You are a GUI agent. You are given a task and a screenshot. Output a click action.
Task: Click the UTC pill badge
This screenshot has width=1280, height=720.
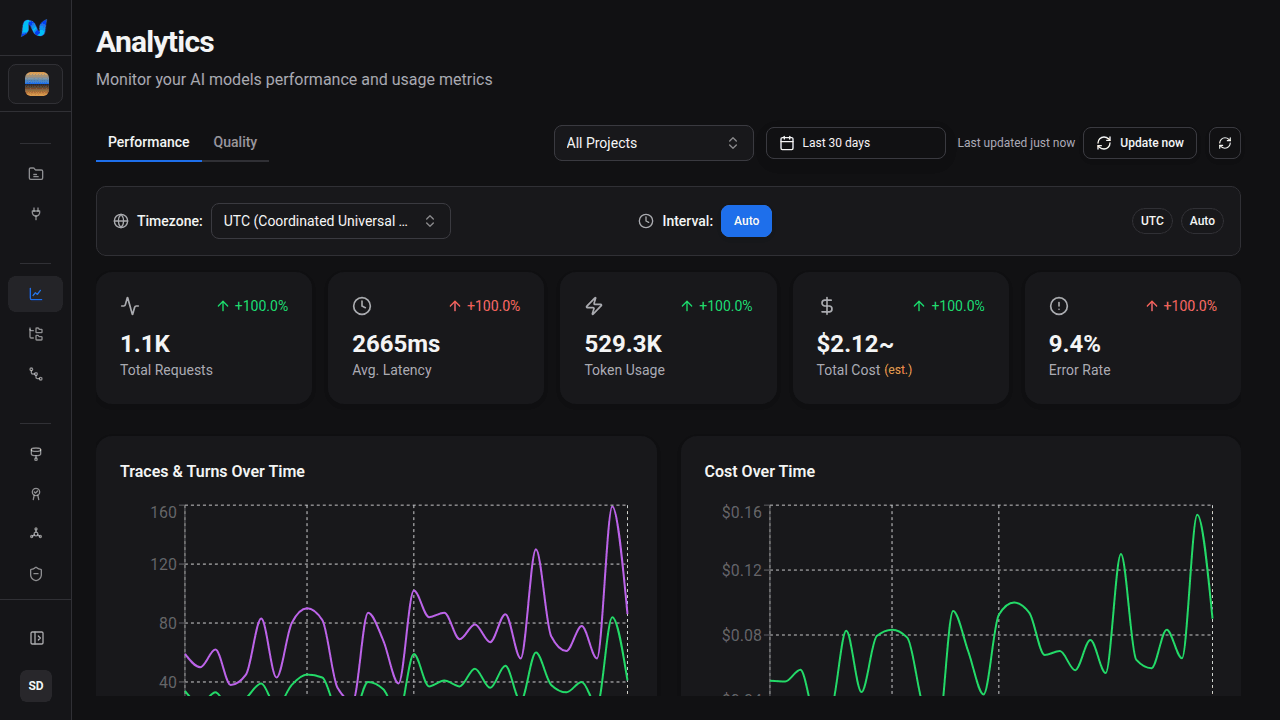[1153, 221]
